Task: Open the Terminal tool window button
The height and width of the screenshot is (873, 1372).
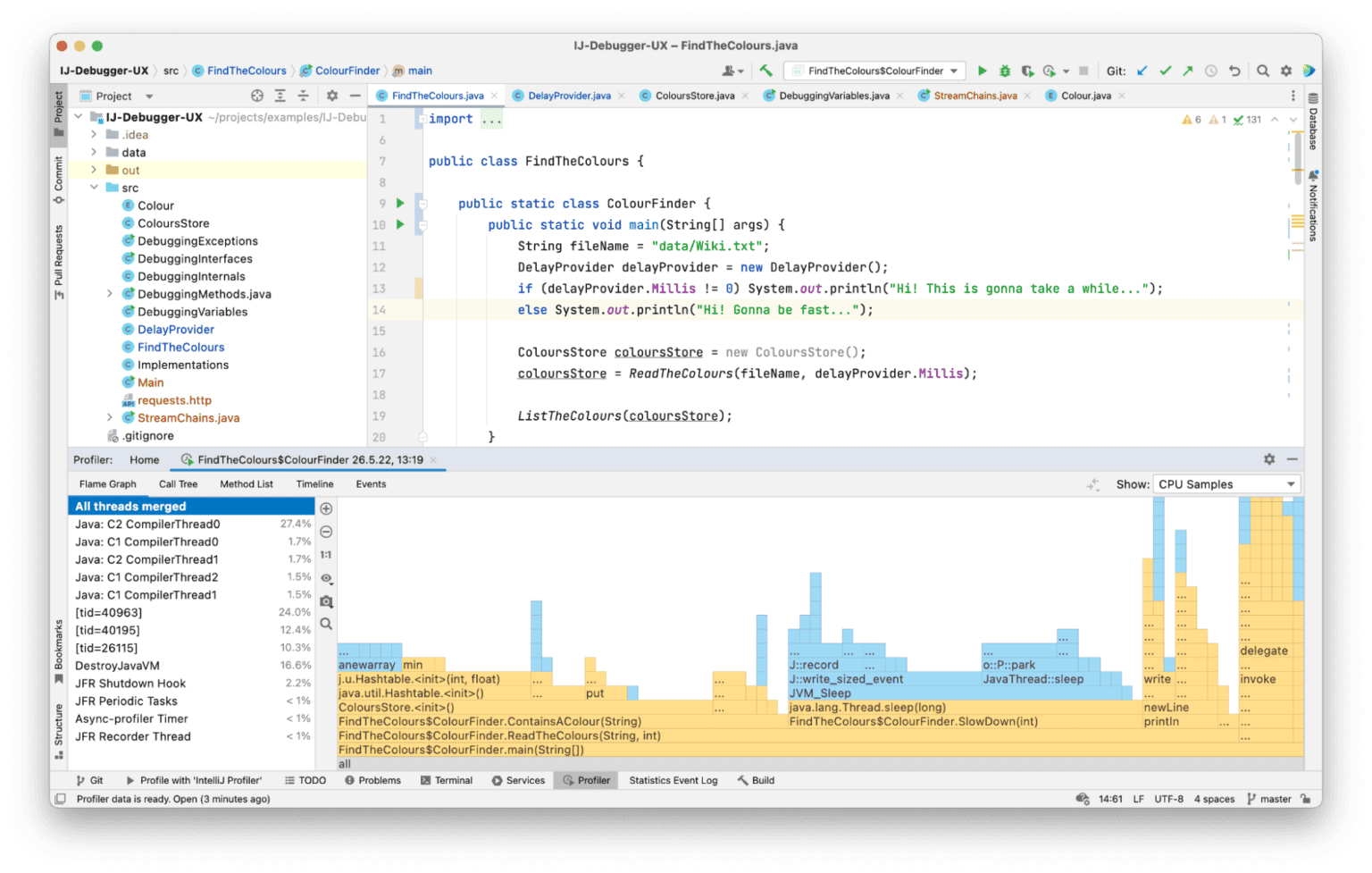Action: point(446,780)
